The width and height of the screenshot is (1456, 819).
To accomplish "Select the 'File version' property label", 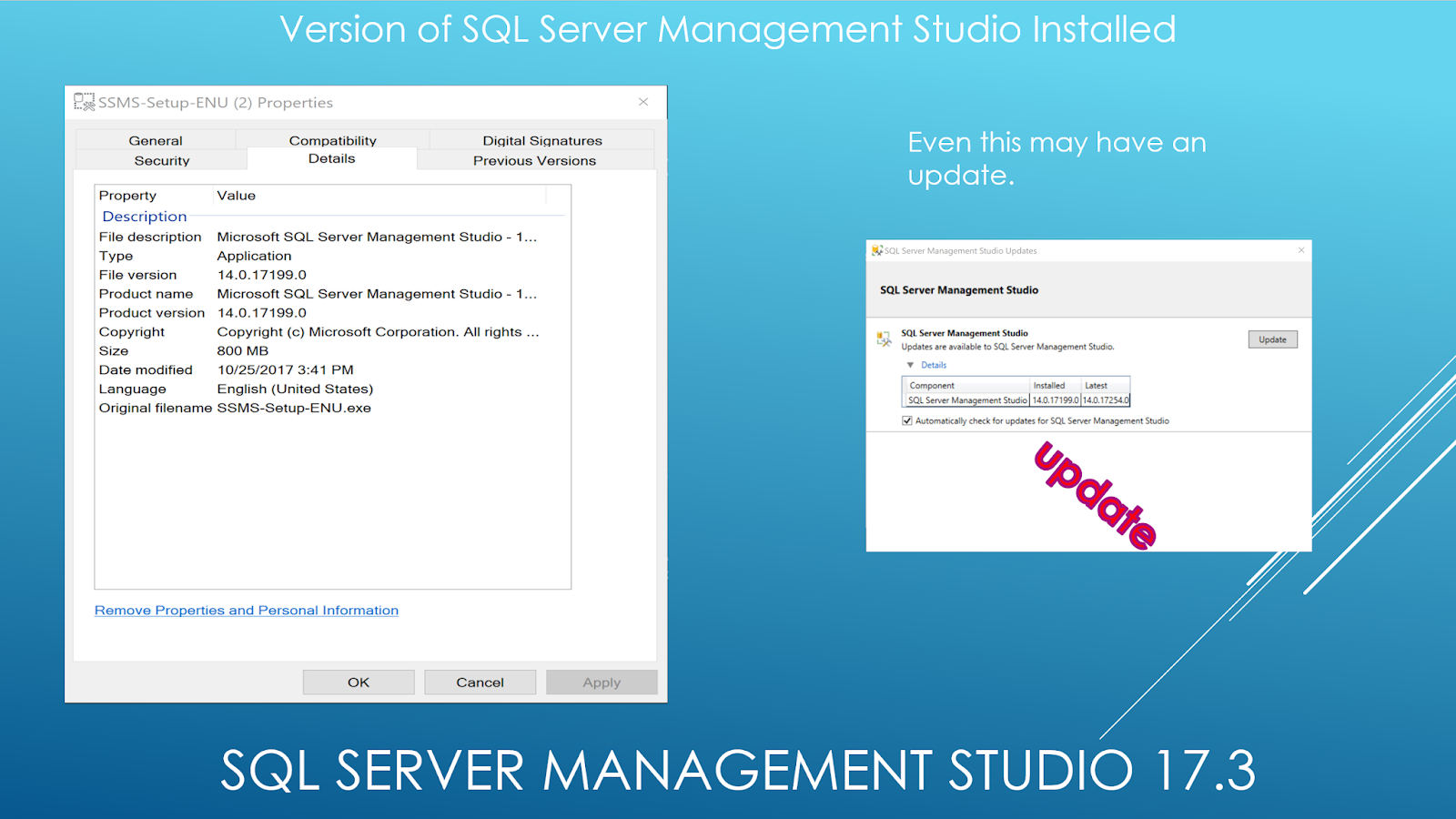I will click(138, 275).
